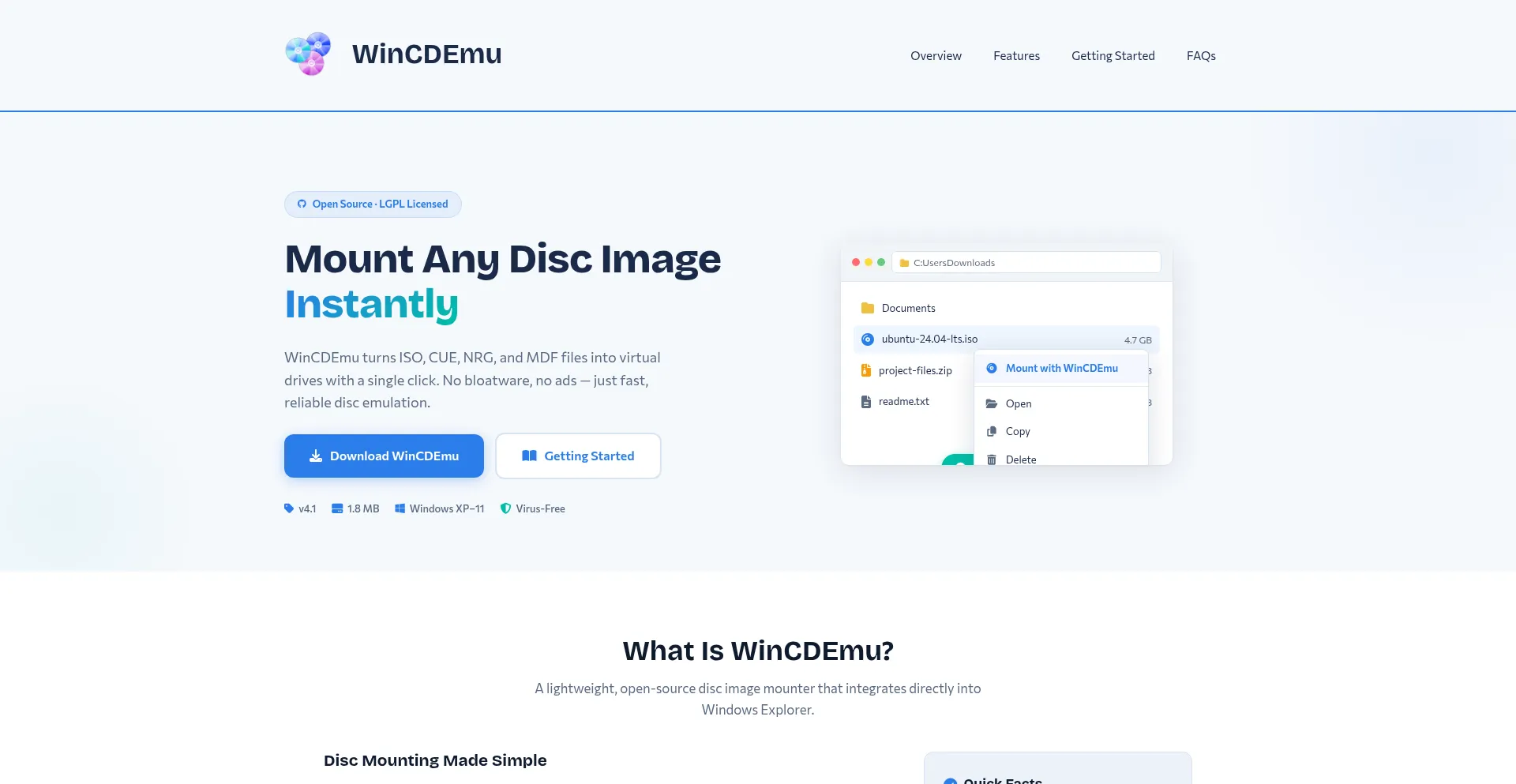The width and height of the screenshot is (1516, 784).
Task: Click the Windows XP–11 text
Action: click(447, 509)
